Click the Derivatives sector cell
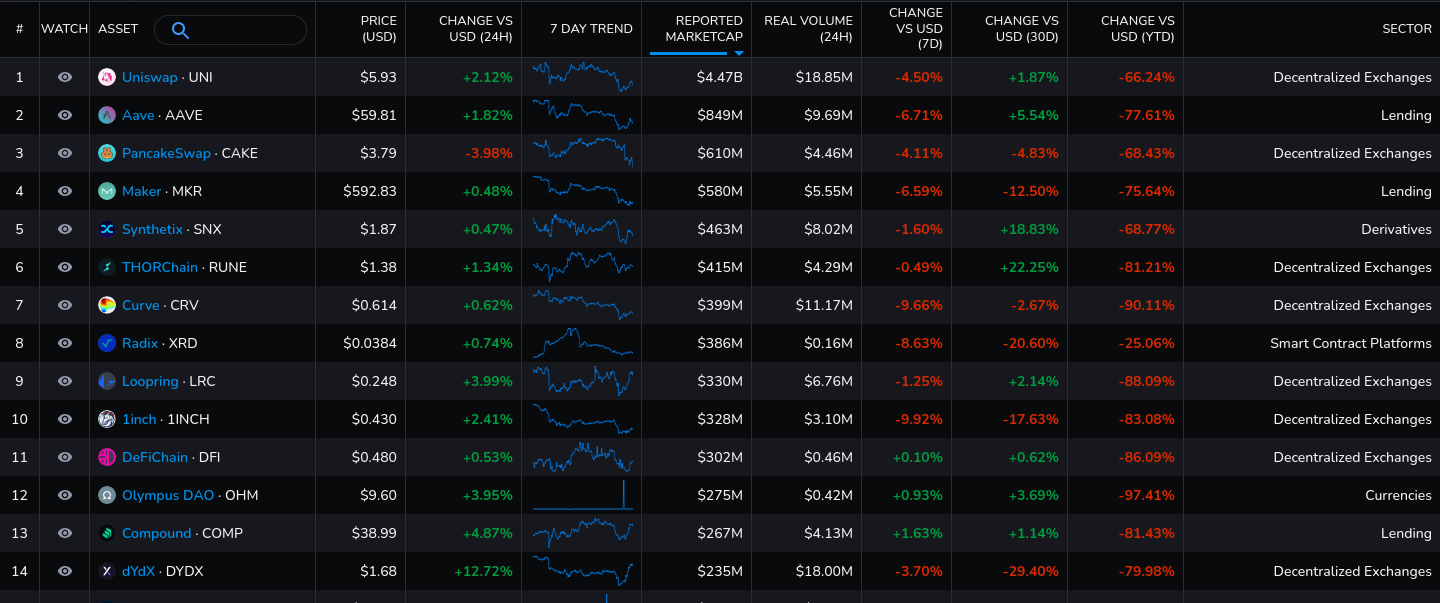This screenshot has width=1440, height=603. tap(1396, 229)
